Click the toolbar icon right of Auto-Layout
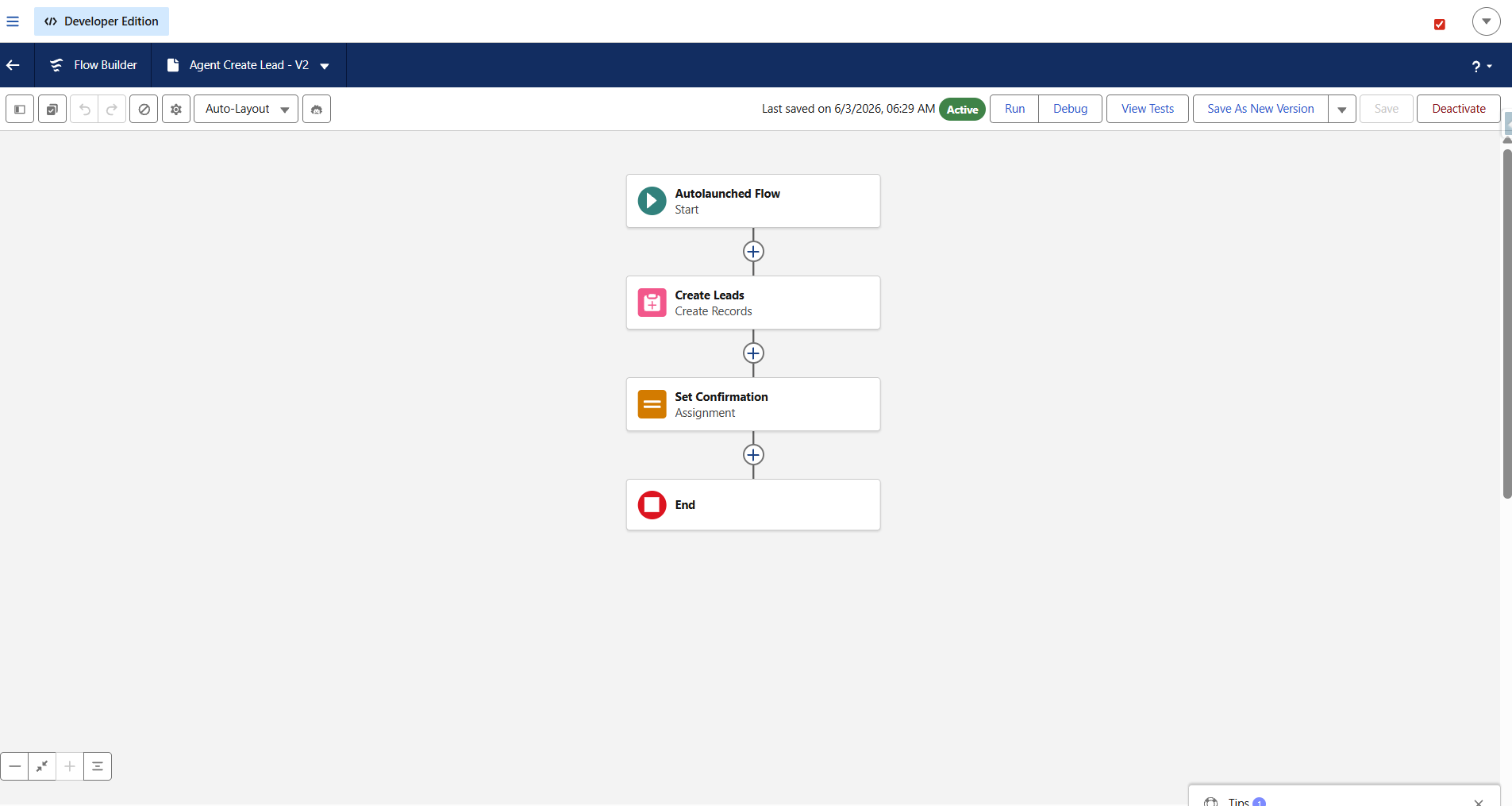The height and width of the screenshot is (806, 1512). (x=317, y=109)
